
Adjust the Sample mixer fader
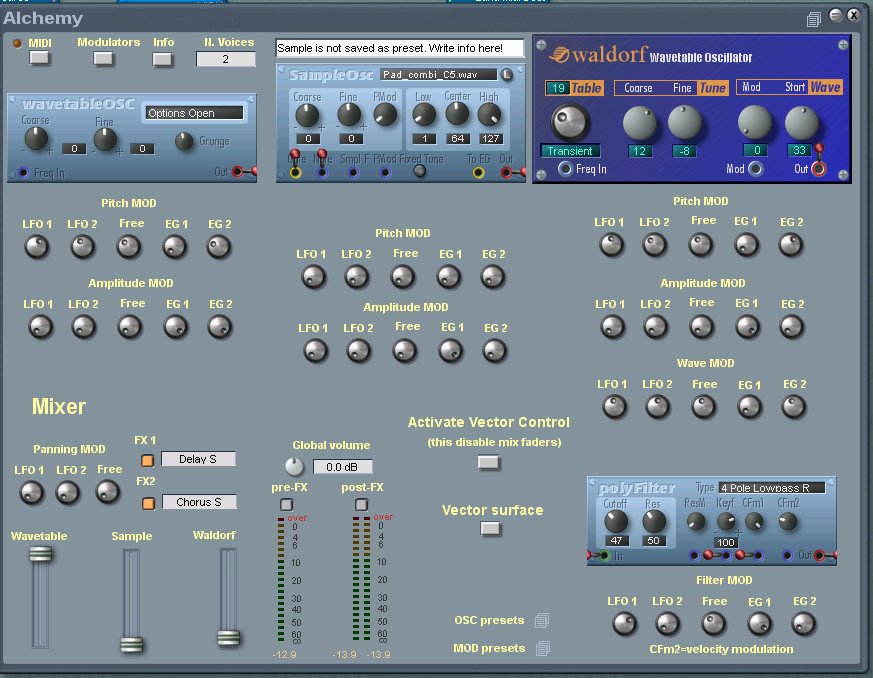point(132,644)
